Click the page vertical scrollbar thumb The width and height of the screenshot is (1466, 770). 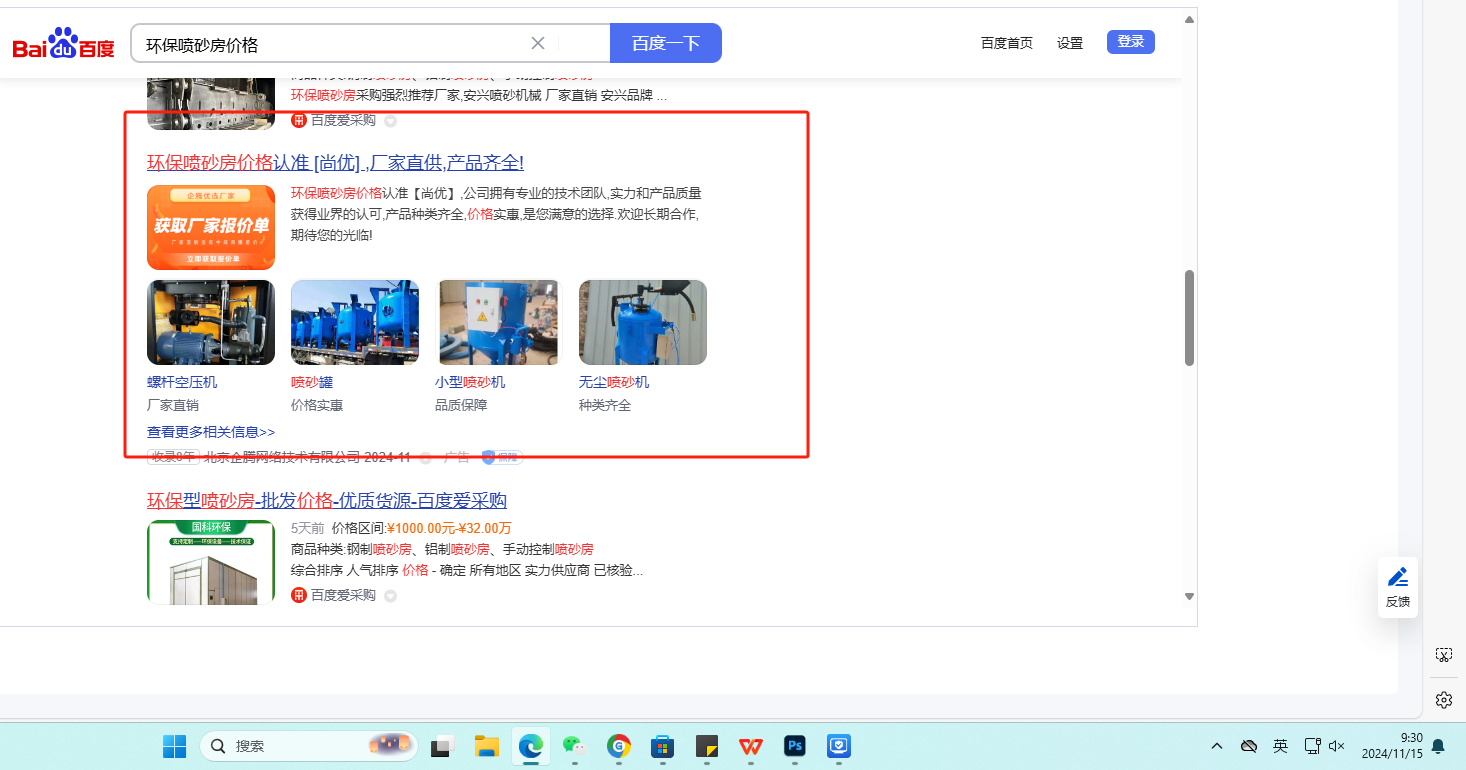click(x=1189, y=318)
